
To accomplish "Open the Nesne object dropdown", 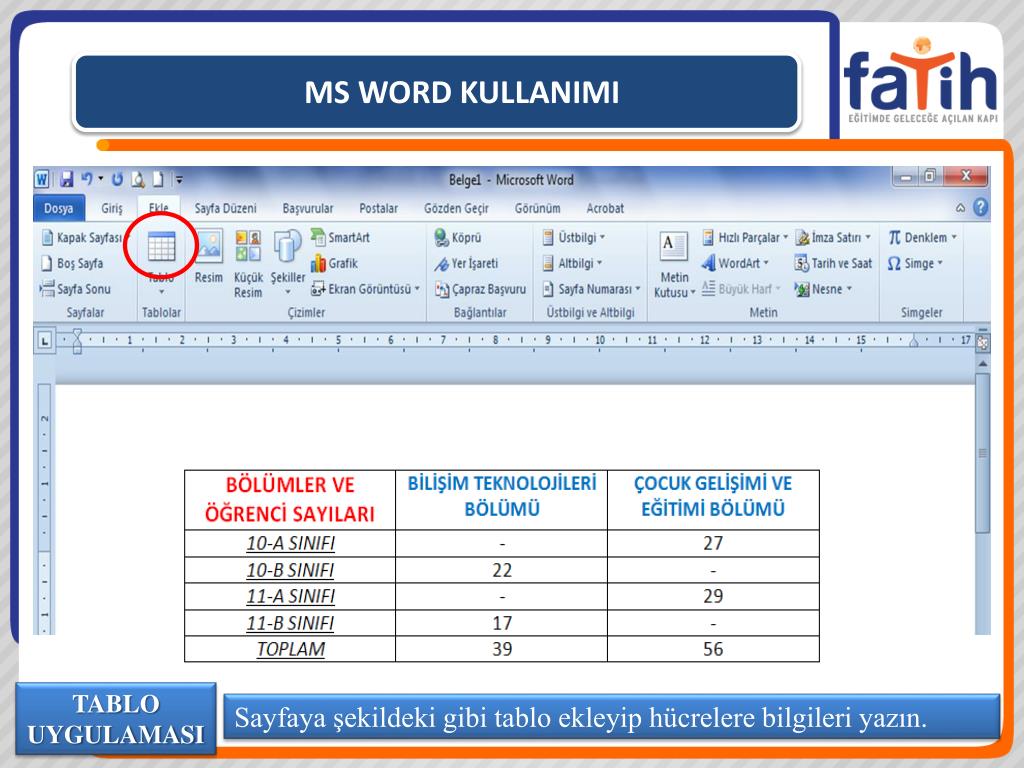I will 824,289.
